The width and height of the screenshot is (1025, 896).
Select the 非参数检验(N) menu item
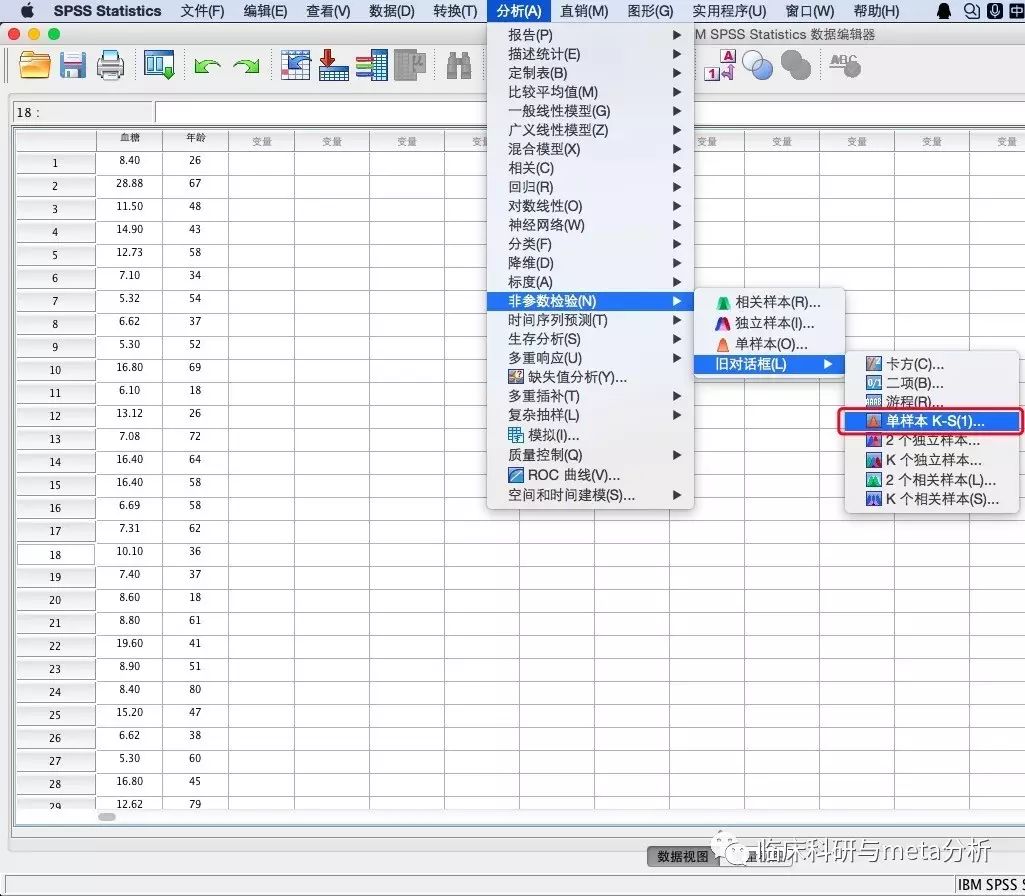click(x=590, y=301)
